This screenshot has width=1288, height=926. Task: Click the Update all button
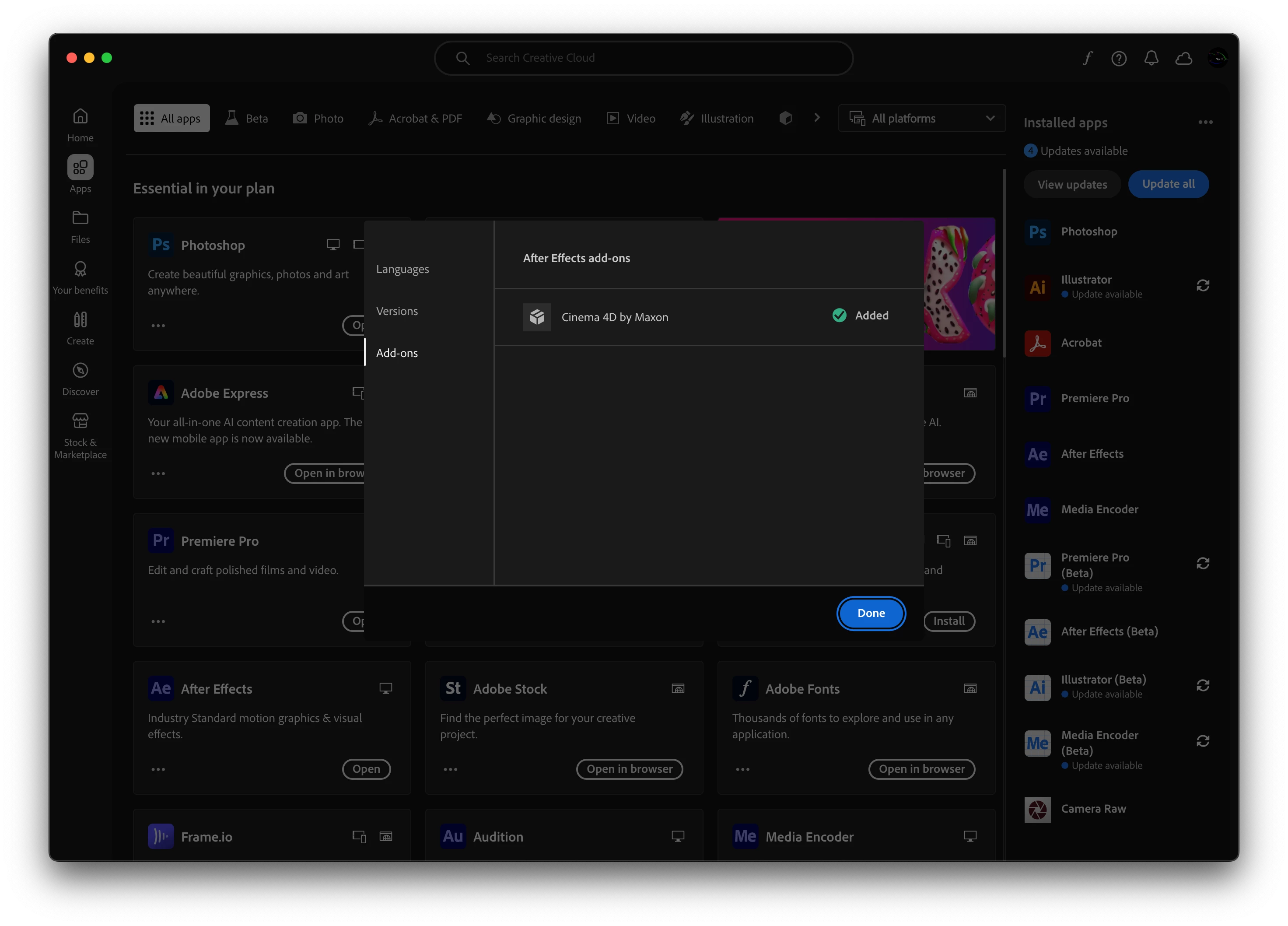point(1168,184)
